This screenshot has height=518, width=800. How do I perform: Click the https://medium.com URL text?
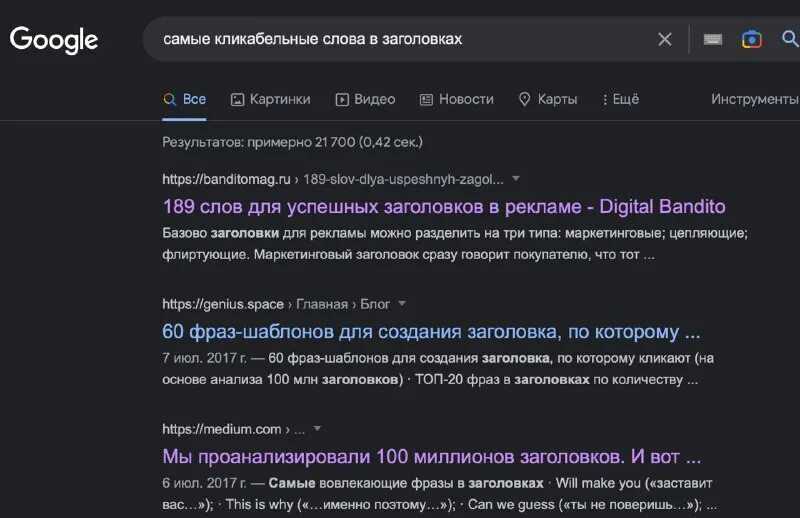click(221, 429)
